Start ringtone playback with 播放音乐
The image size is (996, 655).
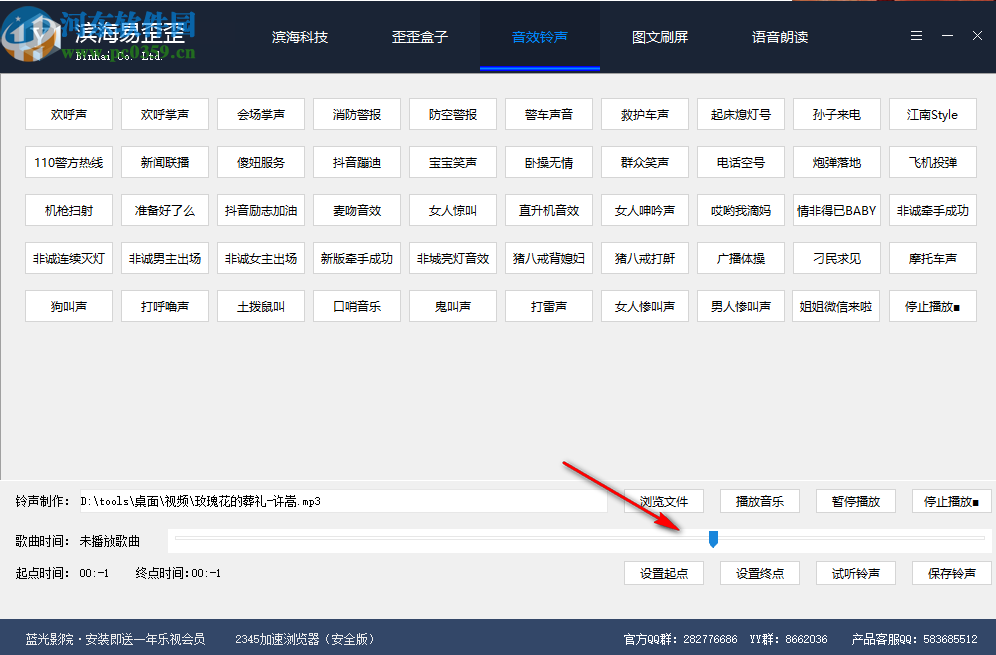759,501
